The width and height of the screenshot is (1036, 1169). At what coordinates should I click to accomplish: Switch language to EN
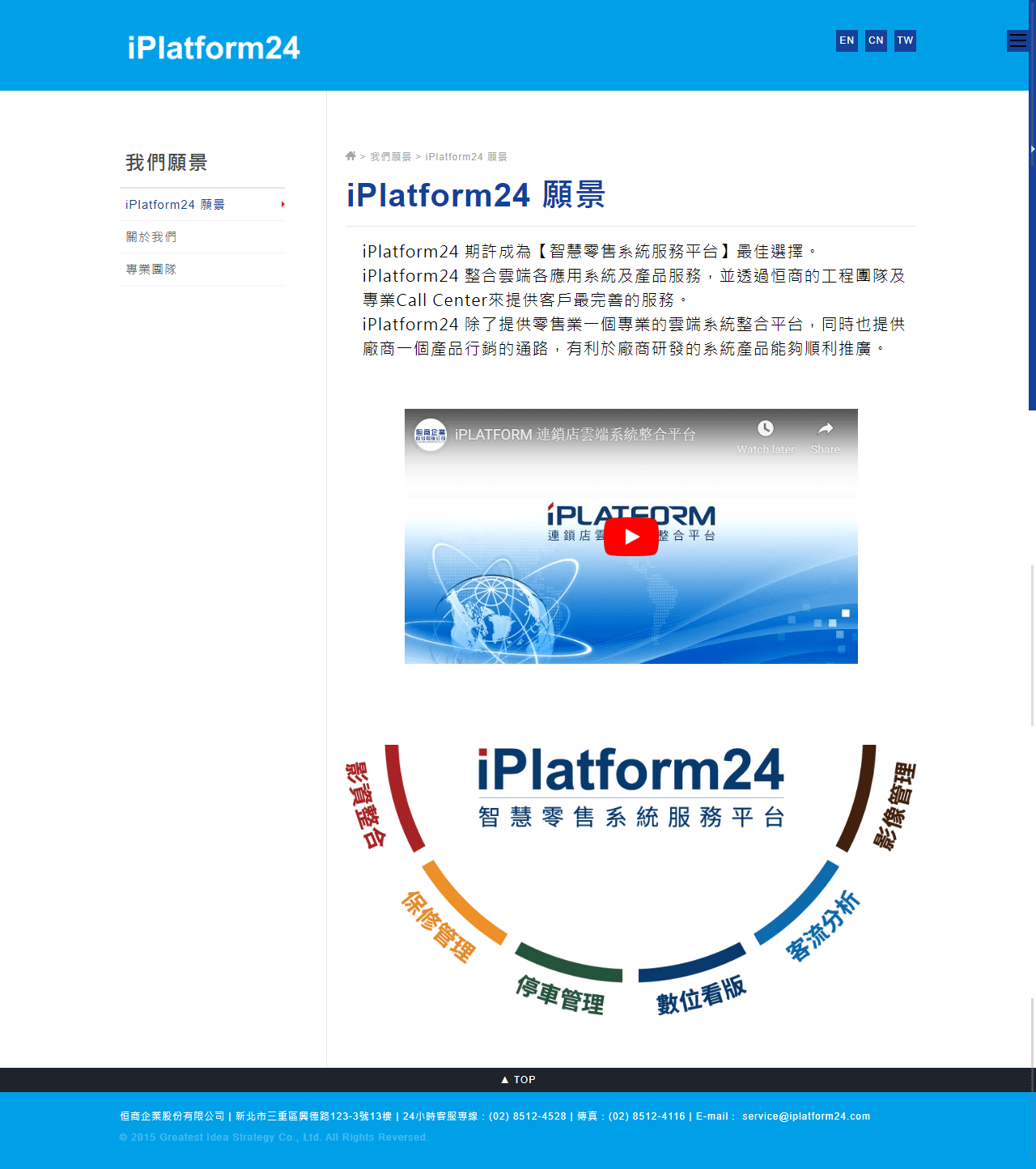(x=847, y=40)
